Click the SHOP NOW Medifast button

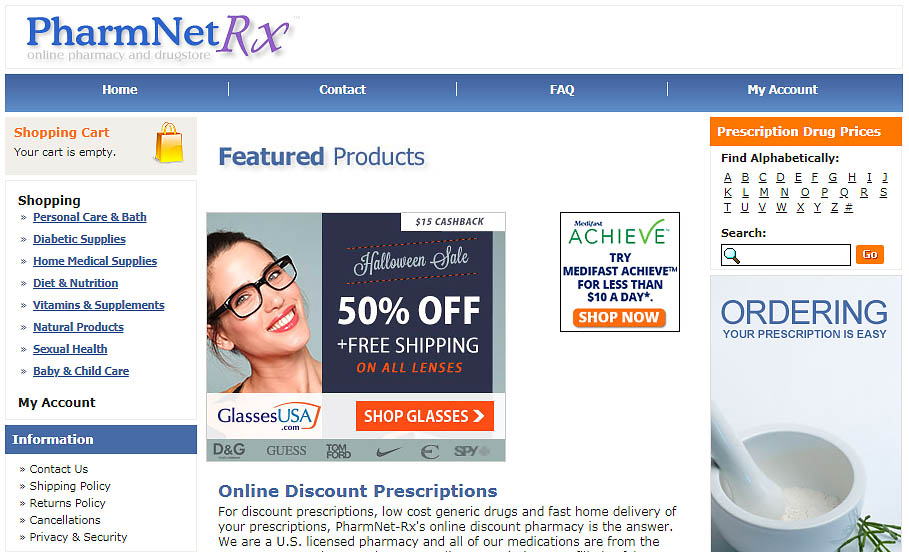point(619,317)
